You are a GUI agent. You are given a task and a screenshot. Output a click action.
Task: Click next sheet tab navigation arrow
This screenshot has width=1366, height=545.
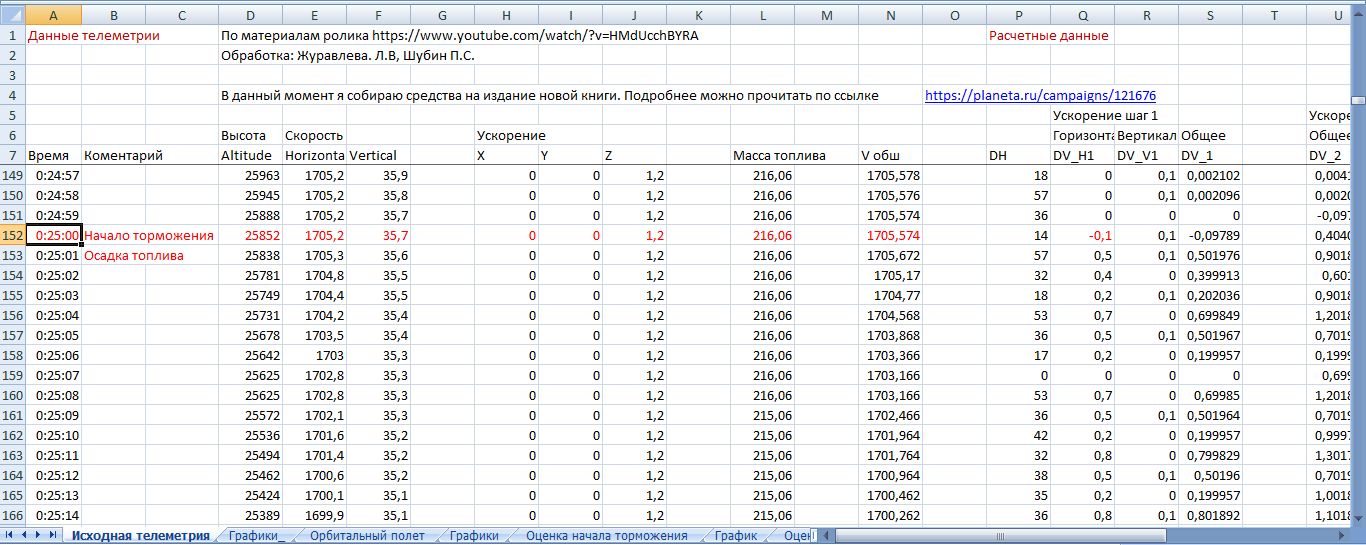coord(39,536)
